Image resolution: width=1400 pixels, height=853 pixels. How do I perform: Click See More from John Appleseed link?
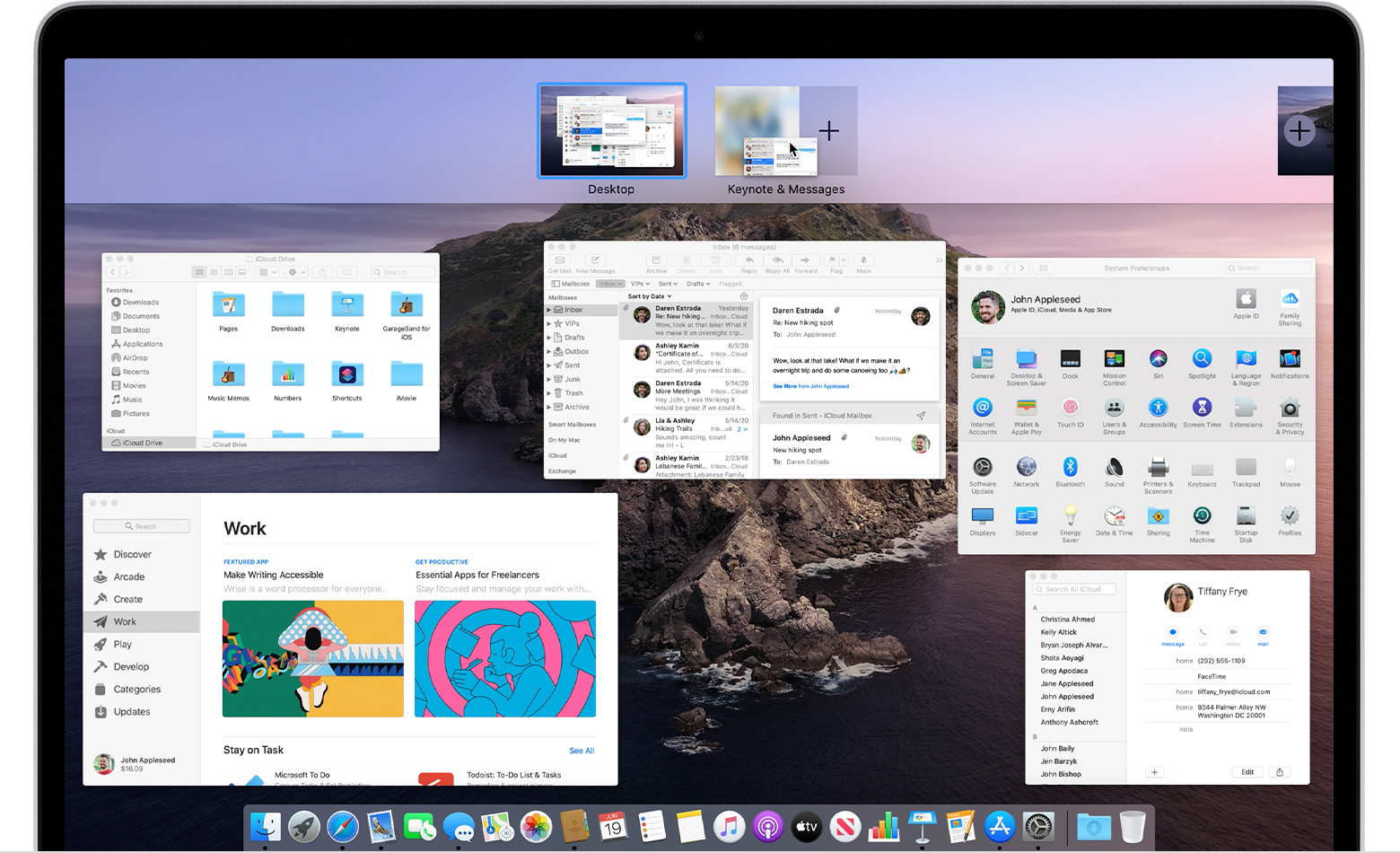click(810, 386)
